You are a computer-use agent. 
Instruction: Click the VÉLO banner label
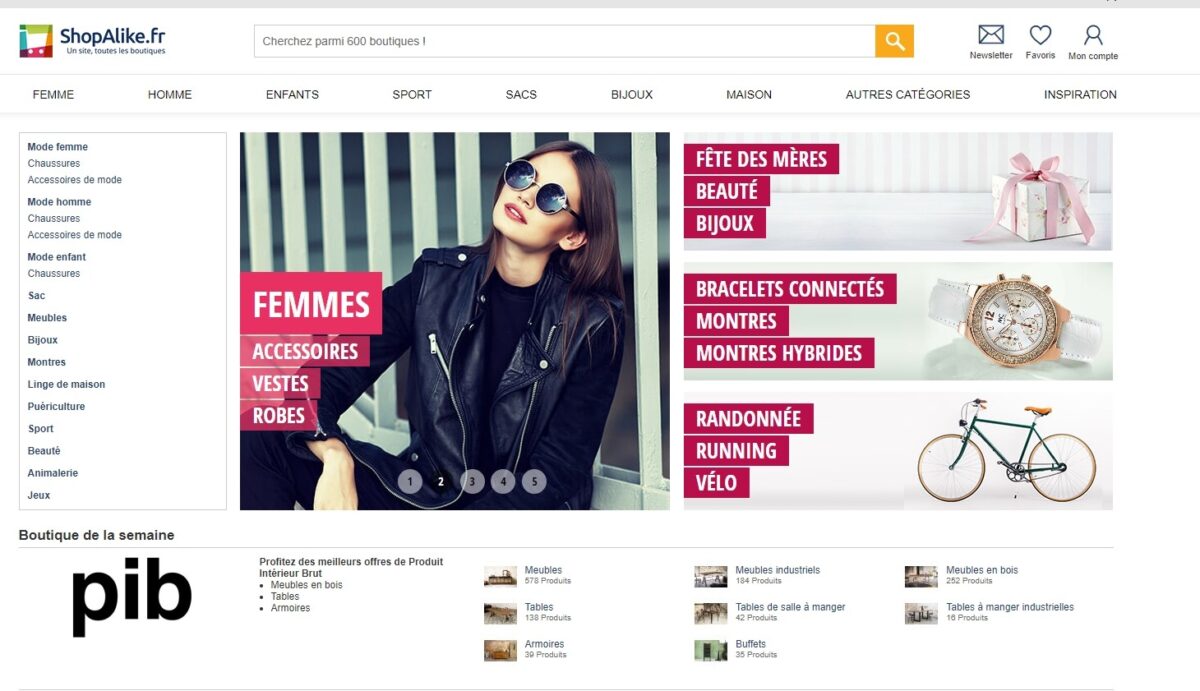pyautogui.click(x=716, y=483)
